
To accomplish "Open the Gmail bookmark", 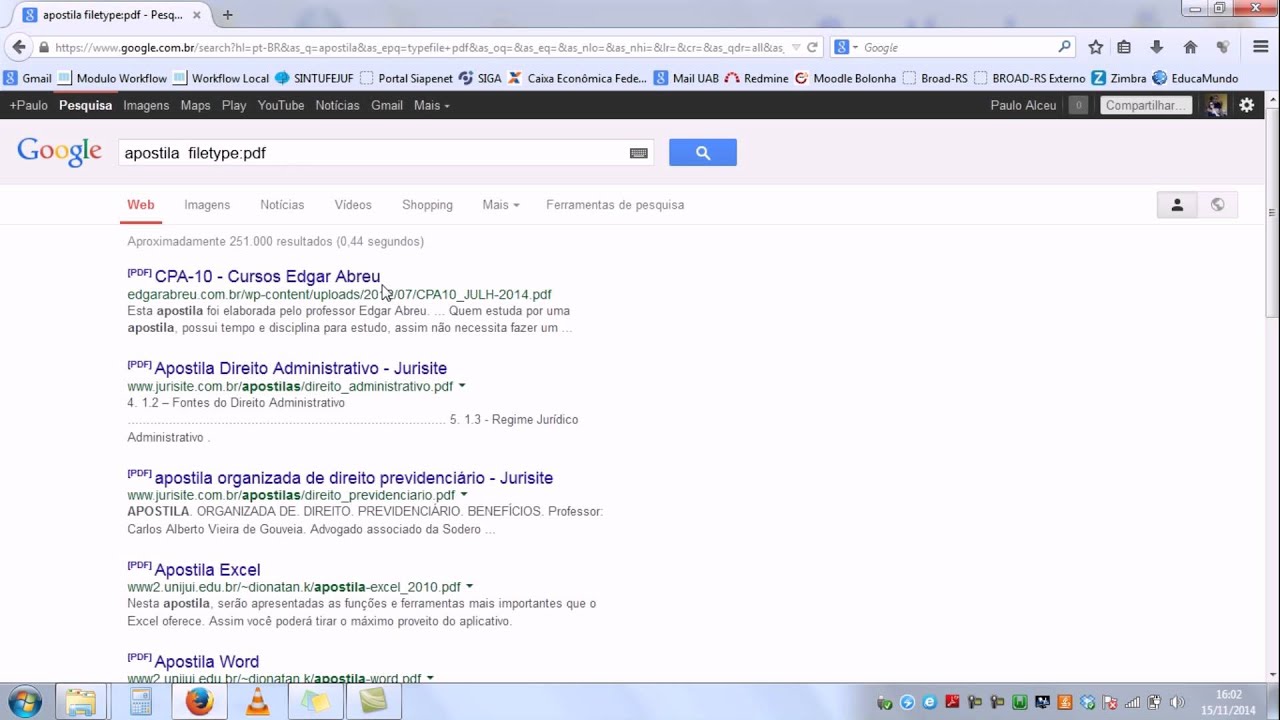I will 27,78.
